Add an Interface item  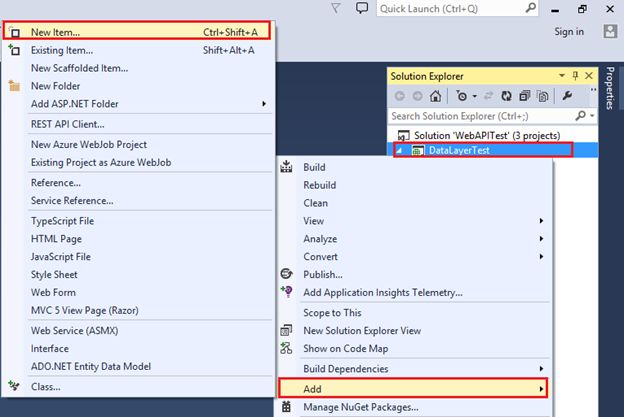137,349
